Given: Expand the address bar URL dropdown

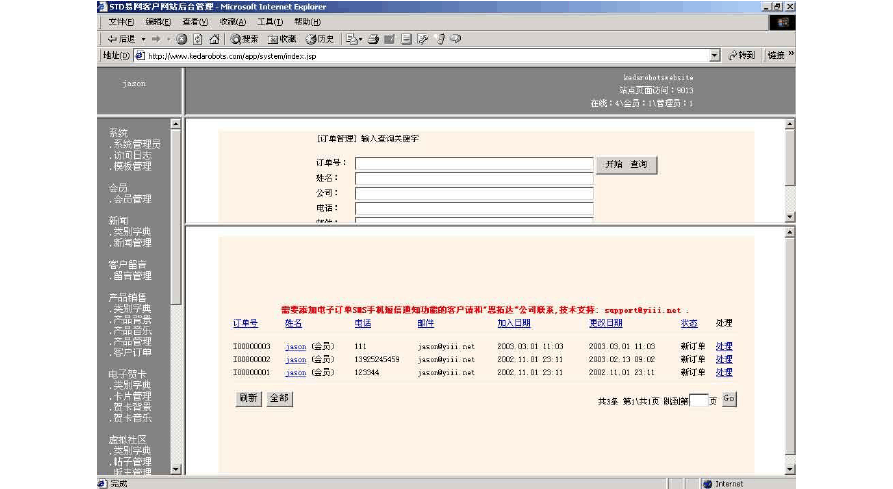Looking at the screenshot, I should (714, 56).
